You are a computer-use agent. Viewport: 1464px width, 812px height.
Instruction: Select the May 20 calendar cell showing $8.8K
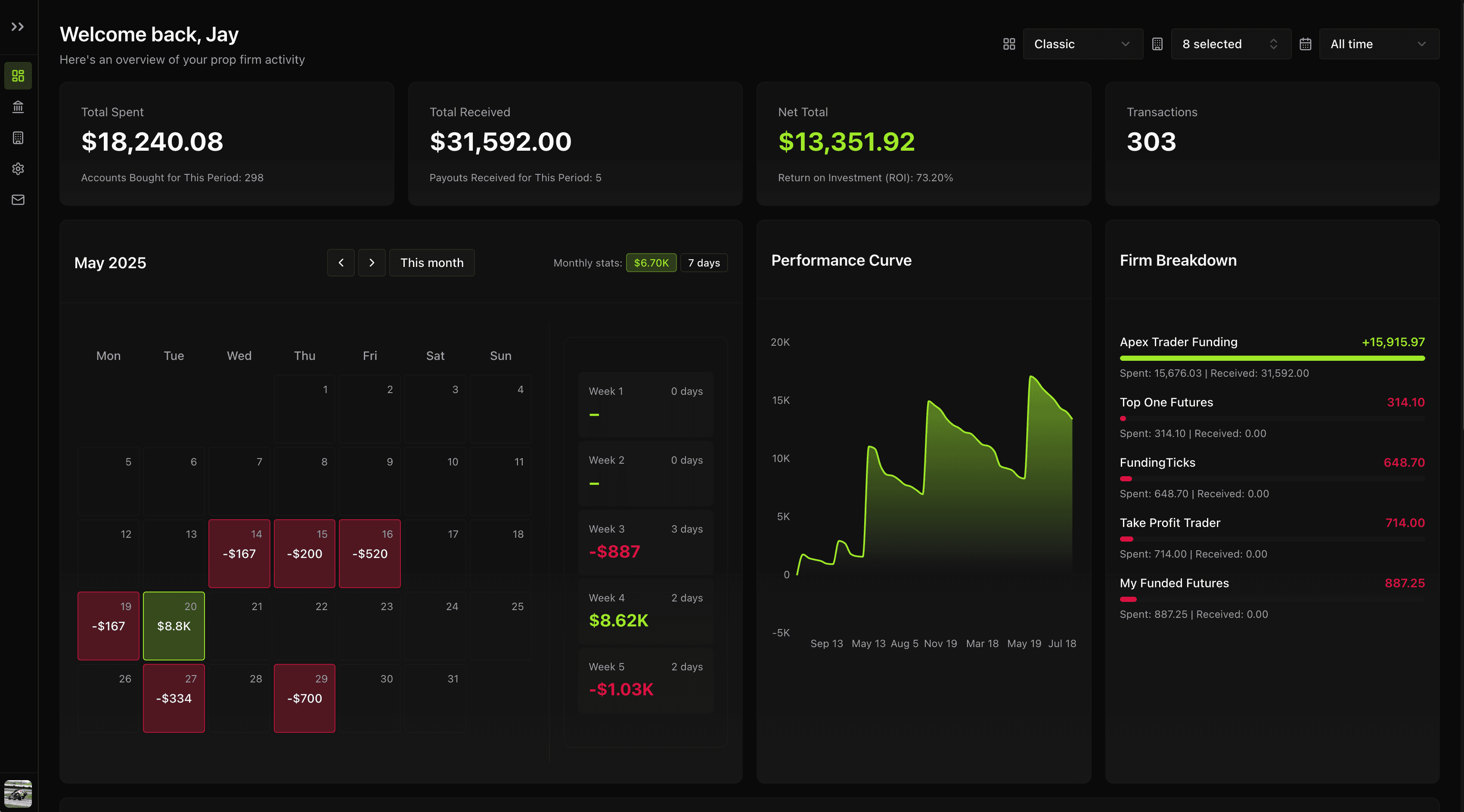(174, 626)
